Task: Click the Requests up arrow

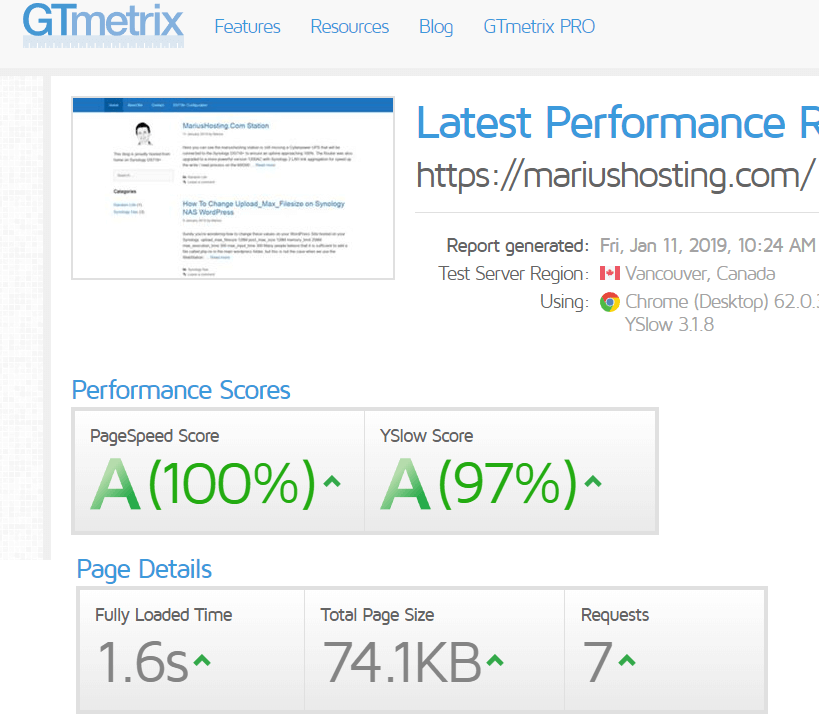Action: (627, 661)
